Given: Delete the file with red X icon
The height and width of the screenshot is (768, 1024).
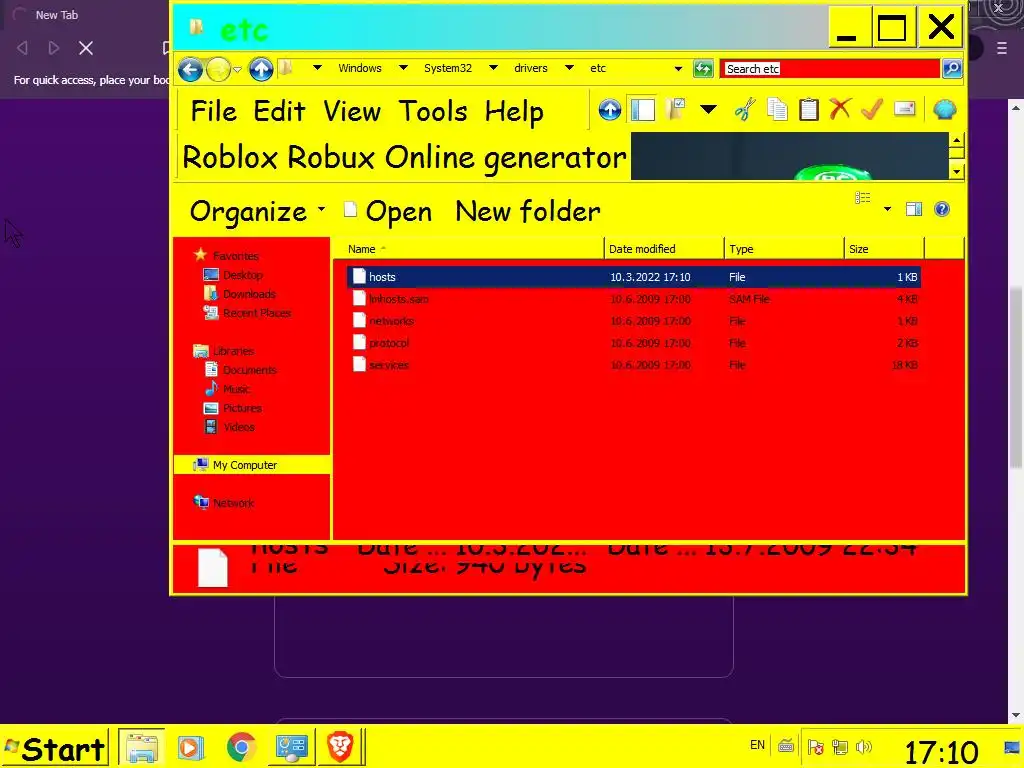Looking at the screenshot, I should click(x=840, y=109).
